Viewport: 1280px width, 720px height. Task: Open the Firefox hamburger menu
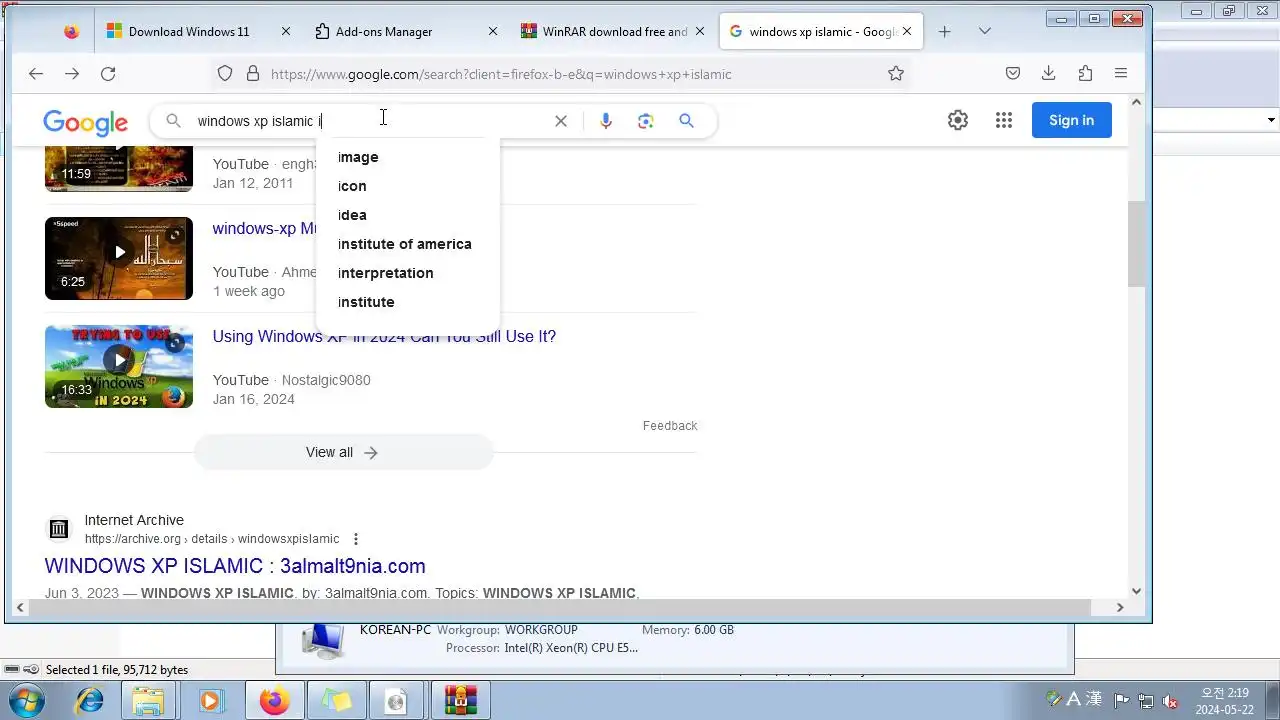[1121, 73]
